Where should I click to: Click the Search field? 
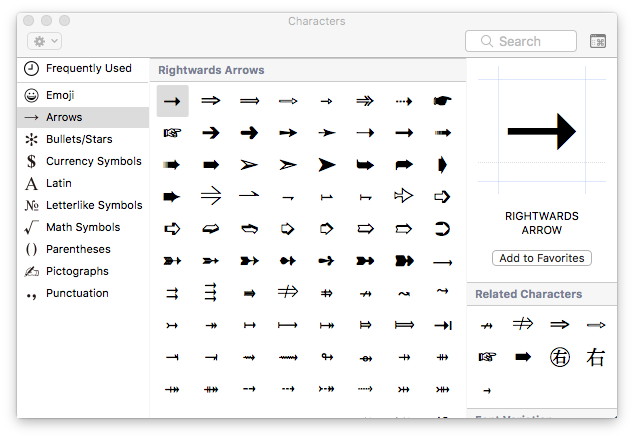(x=521, y=41)
